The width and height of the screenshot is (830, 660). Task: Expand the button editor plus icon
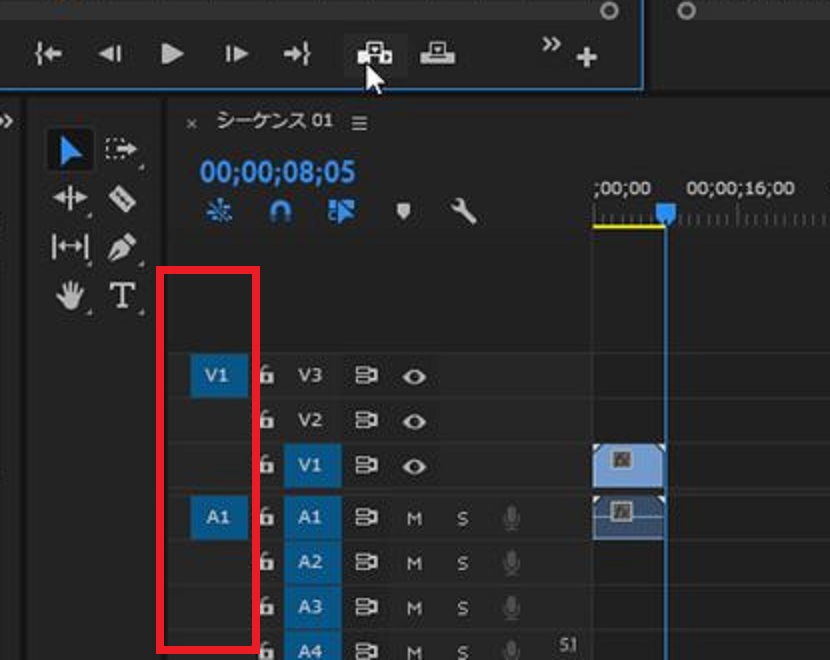point(587,58)
